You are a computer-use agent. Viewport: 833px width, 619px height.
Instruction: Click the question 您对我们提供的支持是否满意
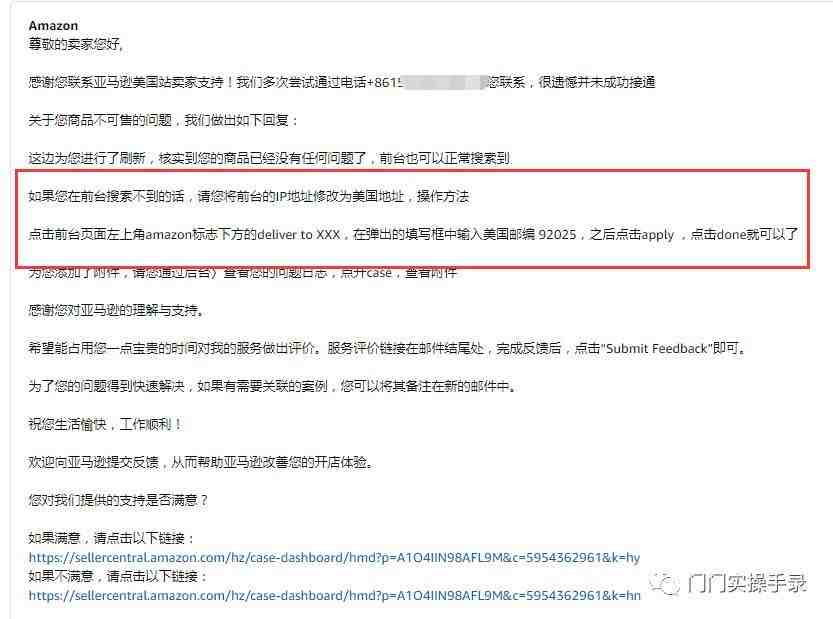coord(118,501)
